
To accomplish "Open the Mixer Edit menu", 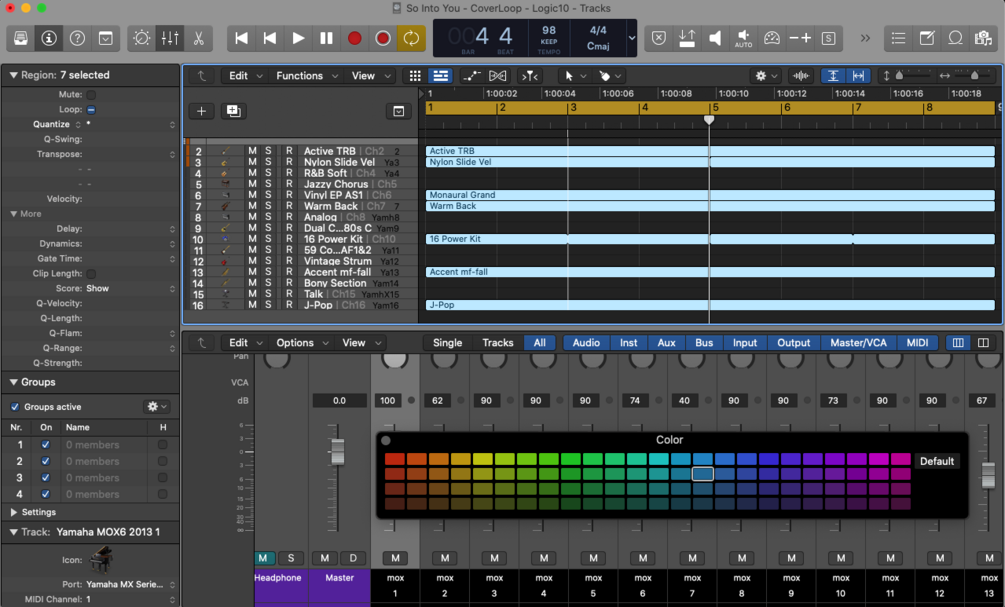I will 246,343.
